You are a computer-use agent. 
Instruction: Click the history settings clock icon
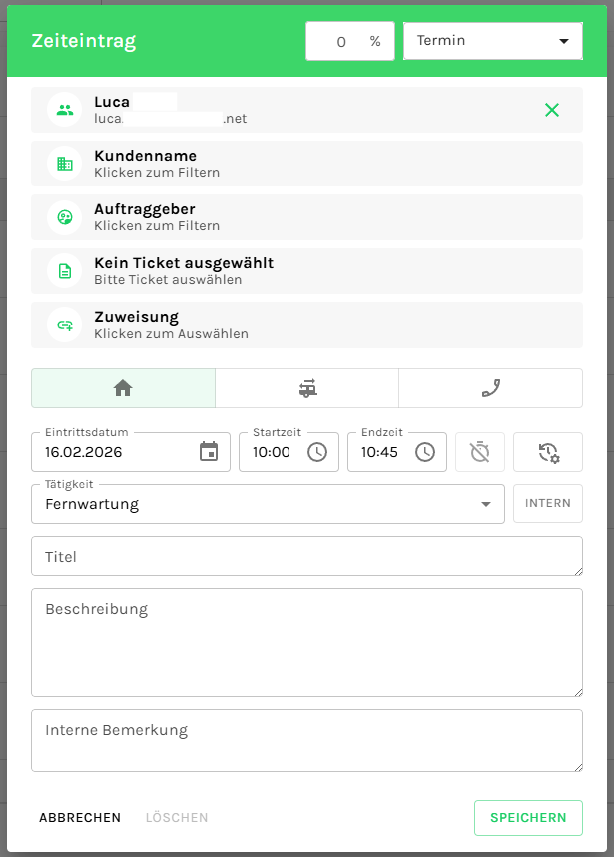tap(548, 452)
